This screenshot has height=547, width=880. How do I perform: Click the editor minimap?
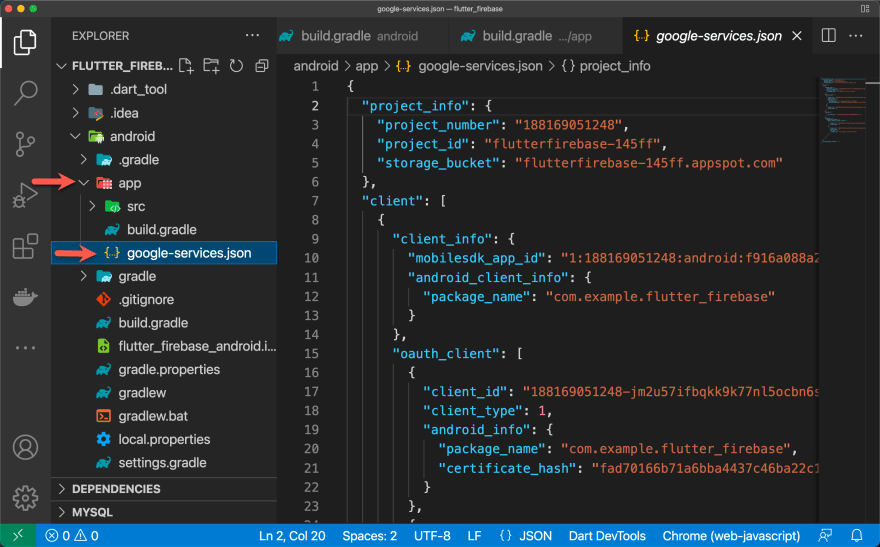pos(844,112)
